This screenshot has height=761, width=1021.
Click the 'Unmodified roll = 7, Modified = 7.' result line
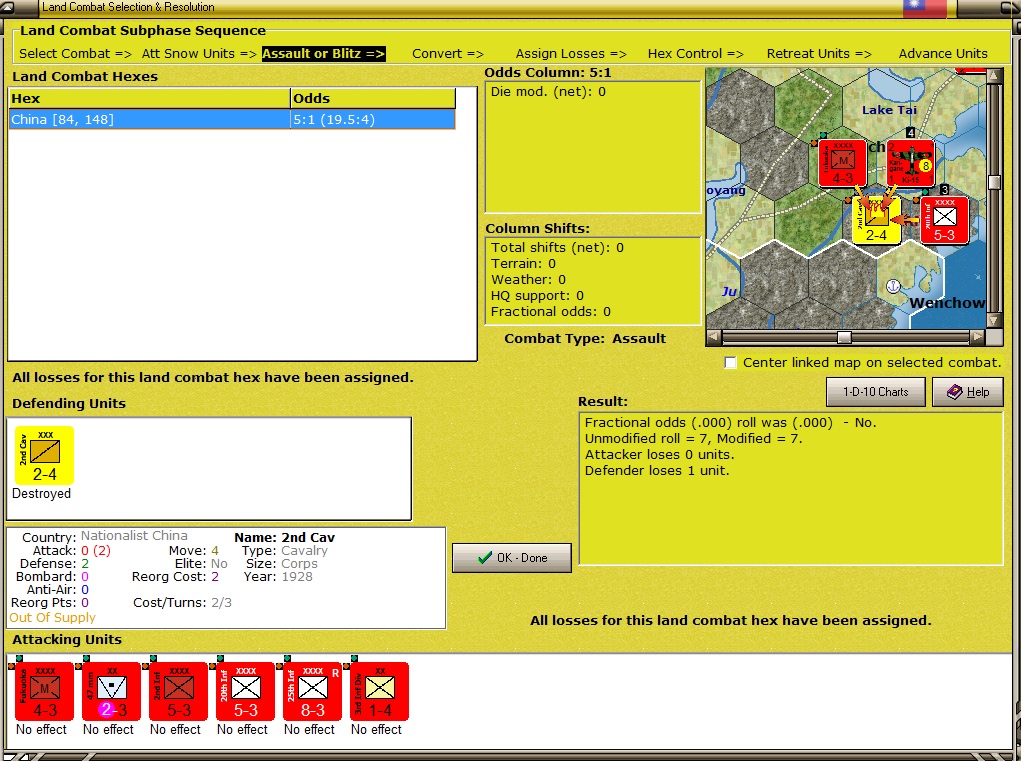click(x=693, y=439)
